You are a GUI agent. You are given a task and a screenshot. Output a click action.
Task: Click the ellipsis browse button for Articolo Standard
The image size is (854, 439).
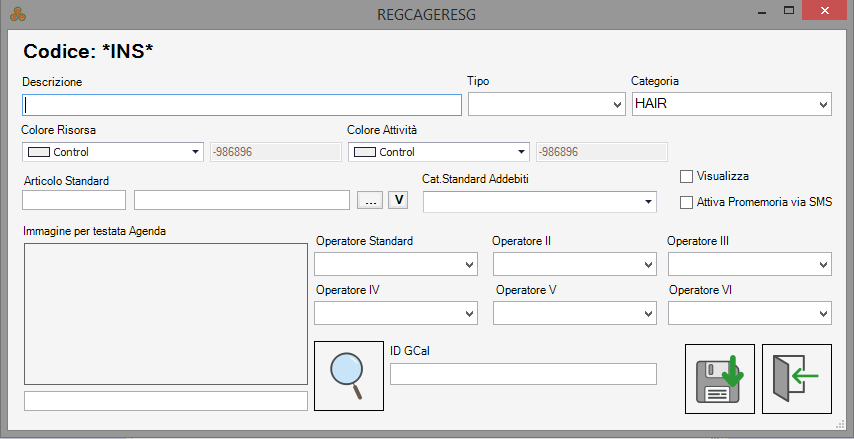pyautogui.click(x=370, y=200)
